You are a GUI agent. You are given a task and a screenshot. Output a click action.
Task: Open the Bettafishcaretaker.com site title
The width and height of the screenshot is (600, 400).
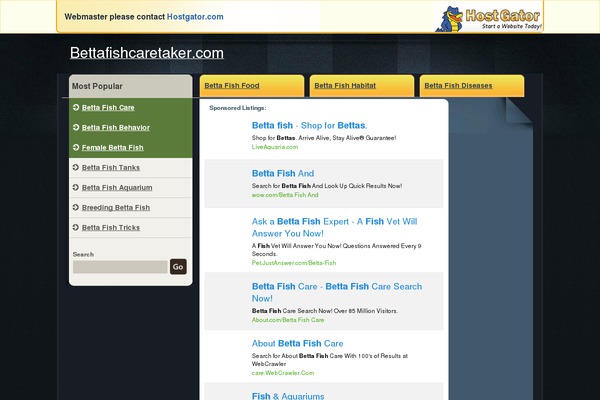click(147, 53)
